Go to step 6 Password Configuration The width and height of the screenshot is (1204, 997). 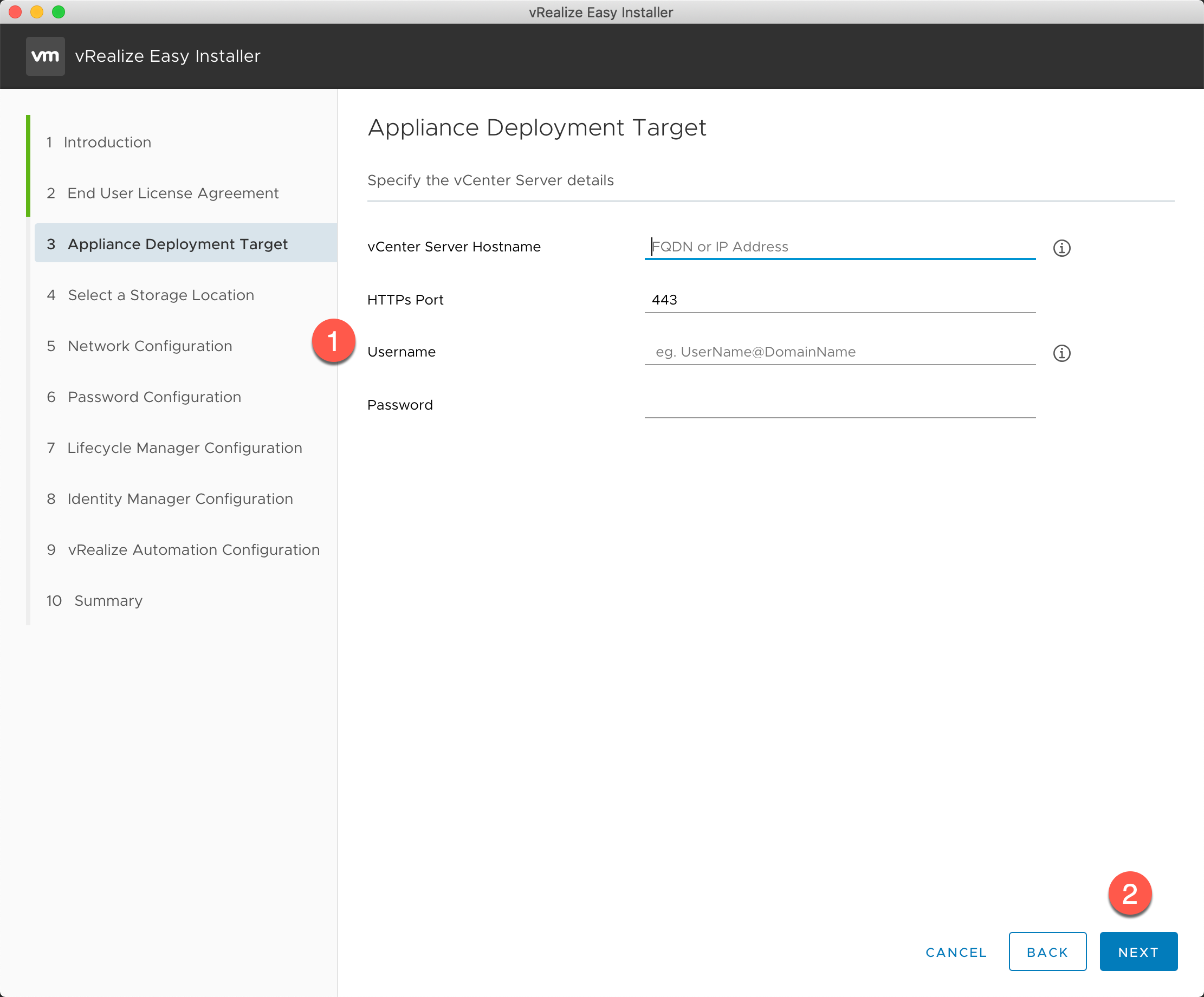pos(144,397)
